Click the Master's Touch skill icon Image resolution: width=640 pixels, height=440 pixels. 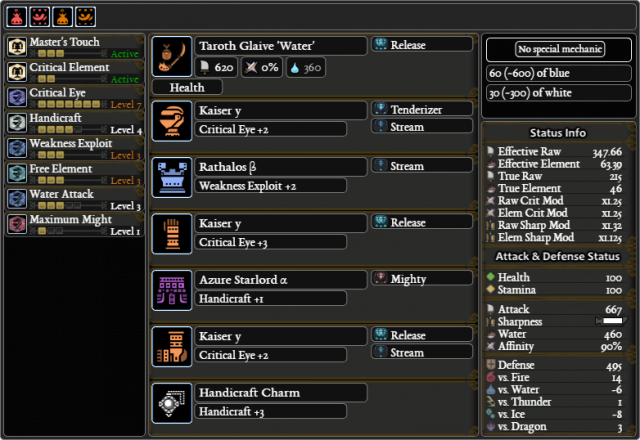click(x=17, y=47)
